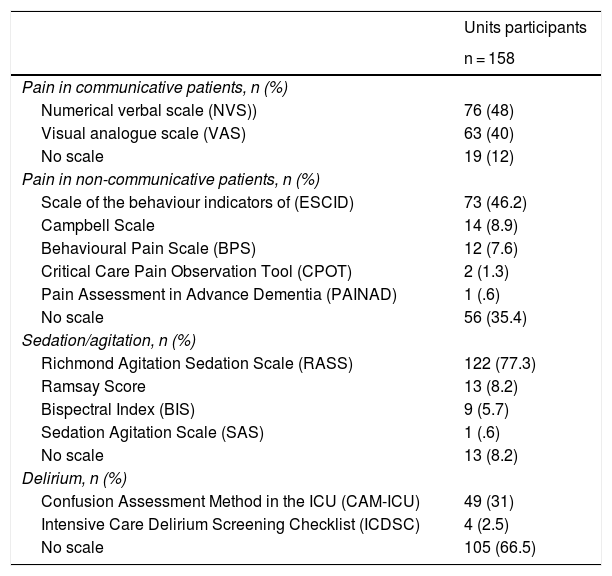Click the "Delirium, n (%)" section heading
This screenshot has height=576, width=612.
[76, 478]
